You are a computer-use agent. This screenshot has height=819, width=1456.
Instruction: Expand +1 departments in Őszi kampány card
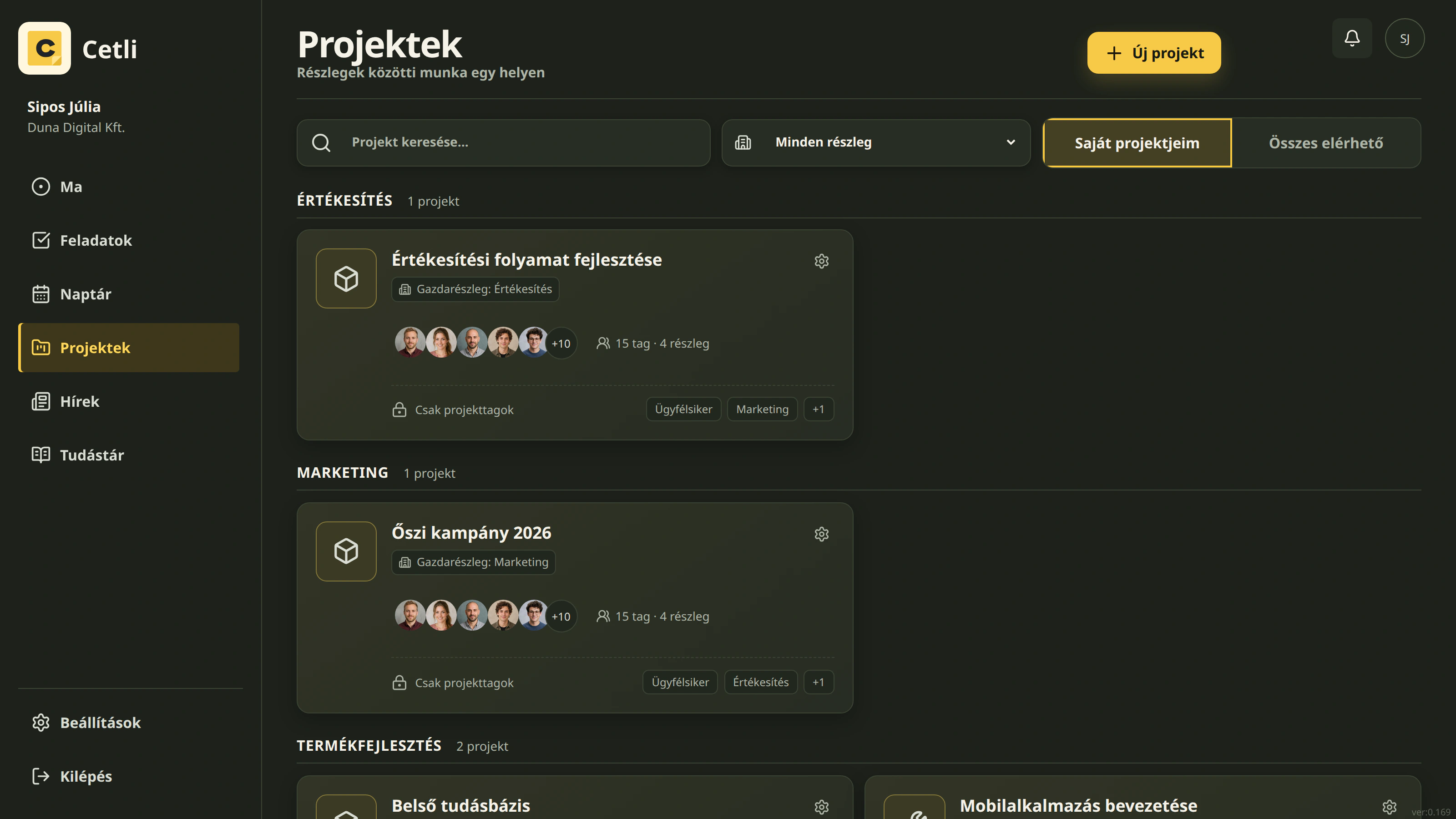click(x=819, y=682)
